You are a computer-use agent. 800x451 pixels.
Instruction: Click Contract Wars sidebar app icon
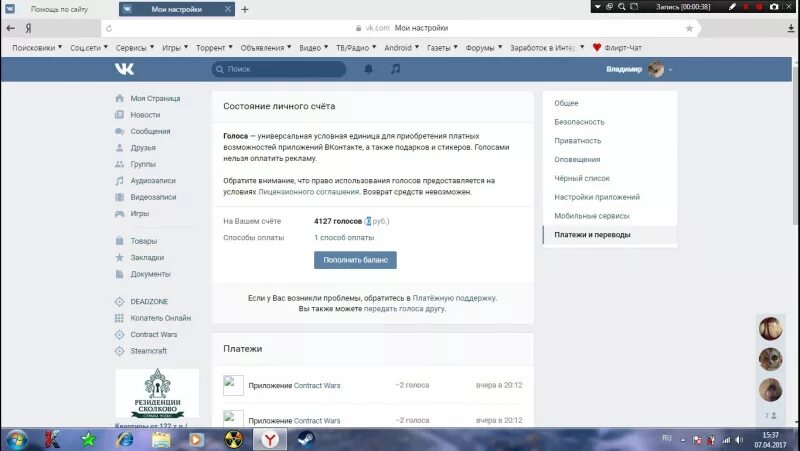pyautogui.click(x=119, y=335)
